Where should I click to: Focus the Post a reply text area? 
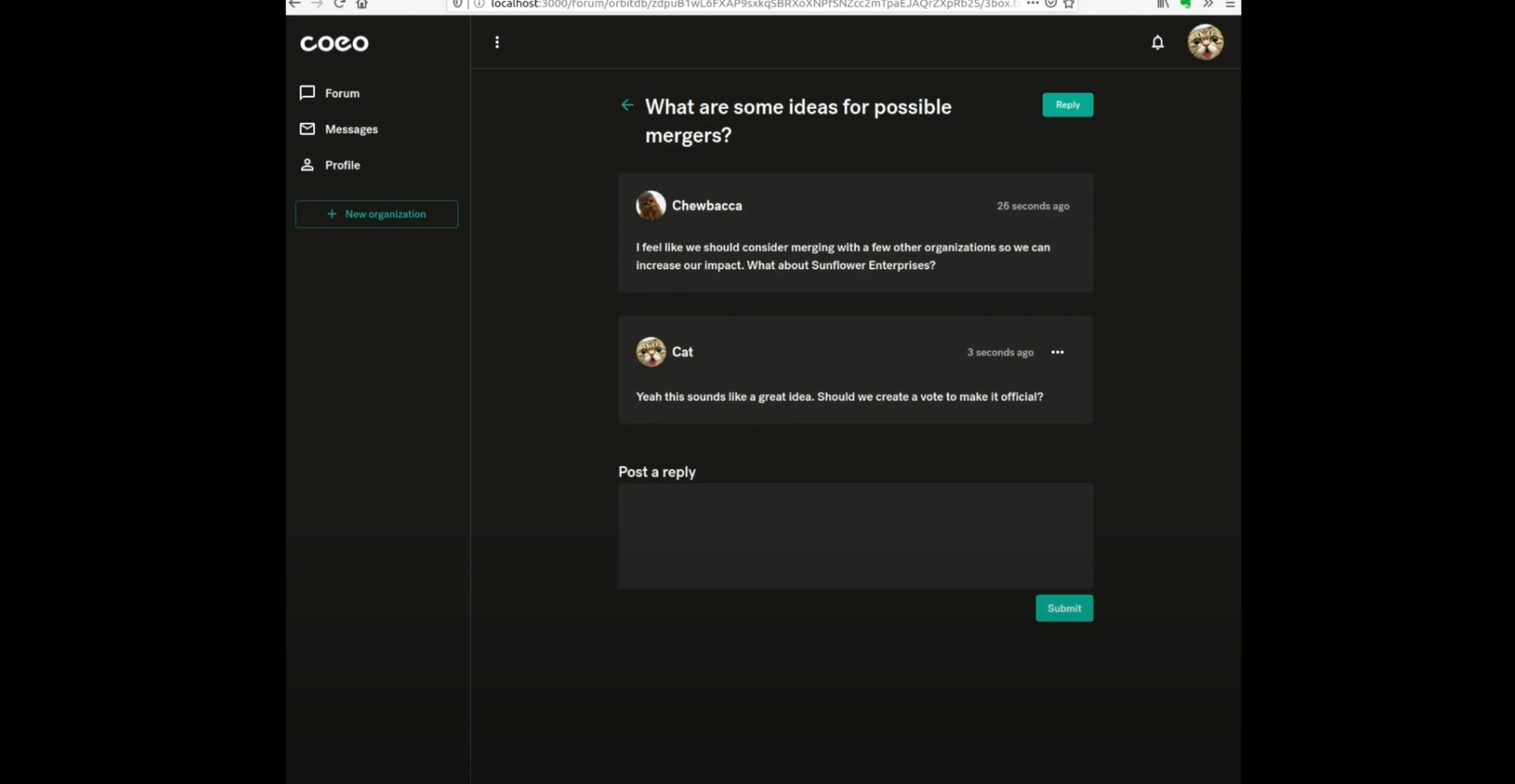pos(855,537)
